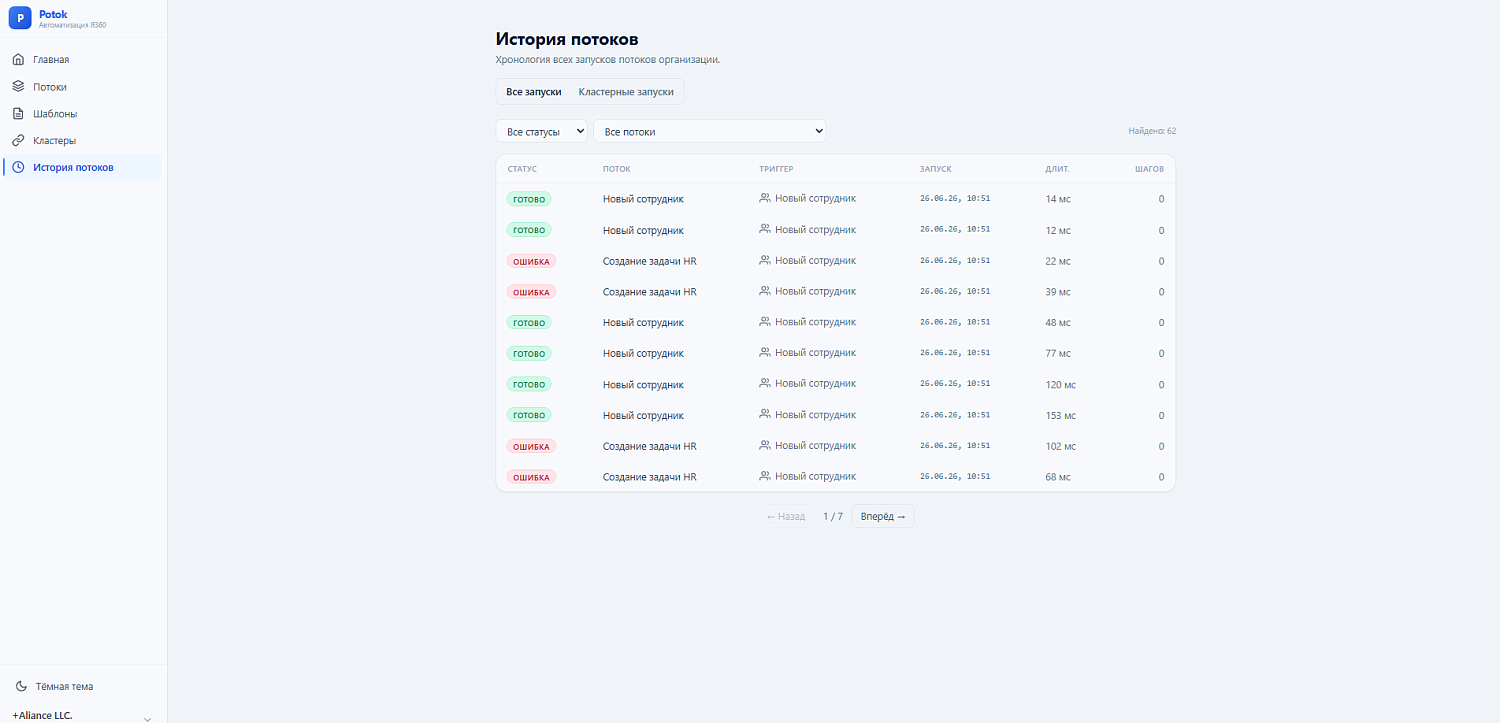
Task: Go to the next page with Вперёд
Action: (883, 517)
